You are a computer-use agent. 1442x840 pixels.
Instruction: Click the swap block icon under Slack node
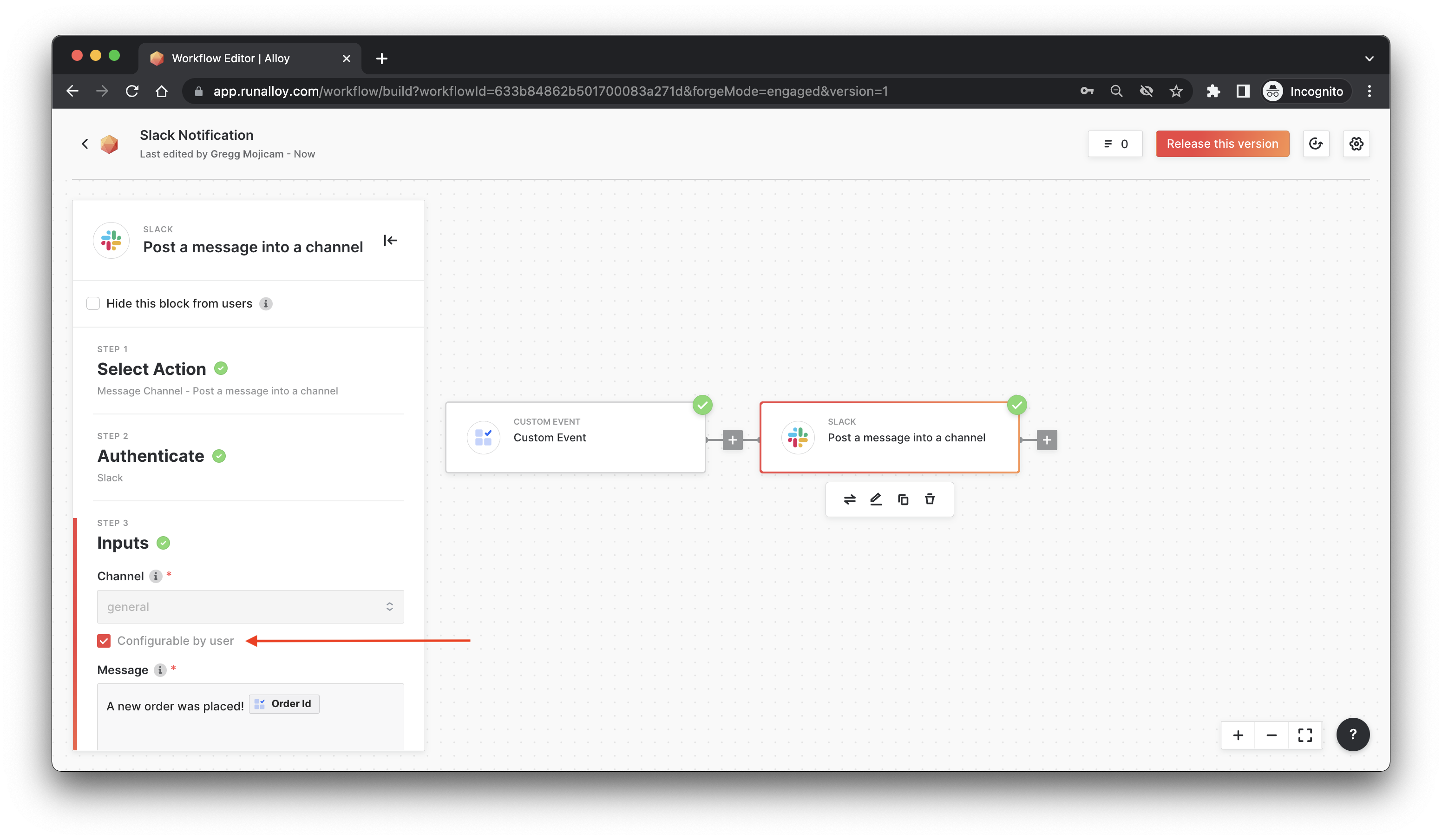[x=850, y=499]
